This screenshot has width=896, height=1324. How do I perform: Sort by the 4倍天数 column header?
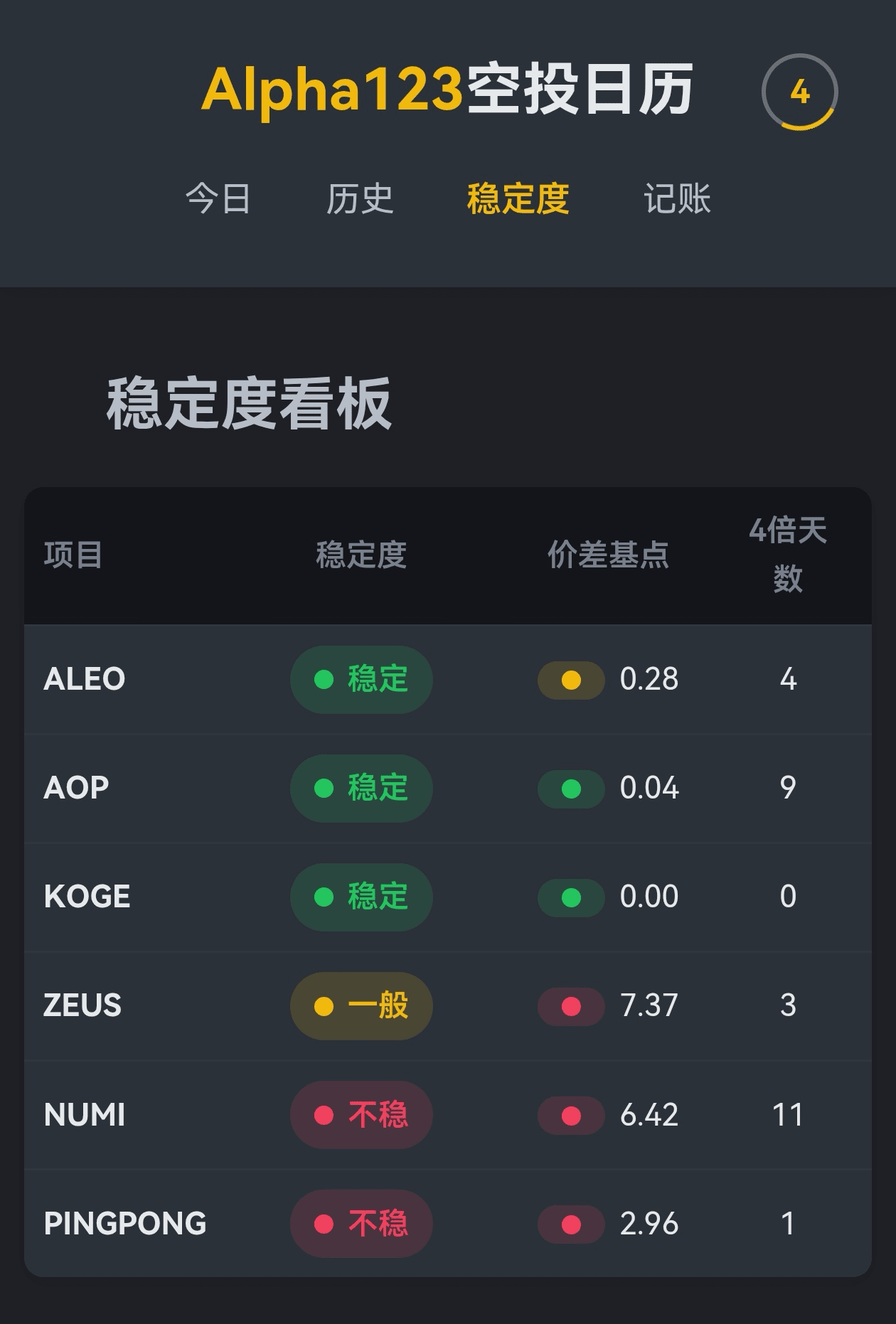(x=787, y=555)
